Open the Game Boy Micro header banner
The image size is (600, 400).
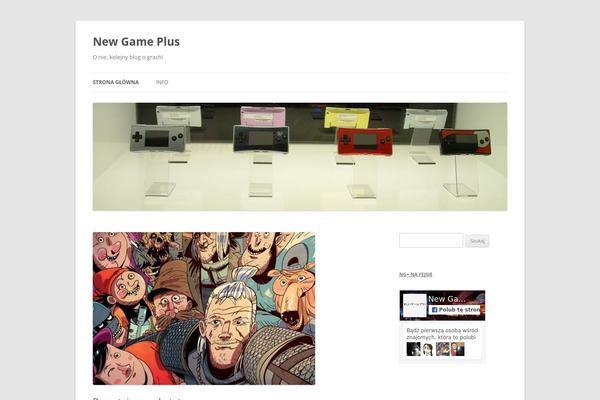pyautogui.click(x=300, y=157)
